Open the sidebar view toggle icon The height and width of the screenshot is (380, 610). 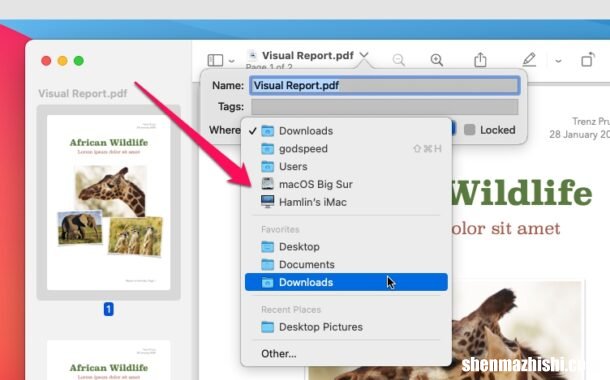[216, 60]
